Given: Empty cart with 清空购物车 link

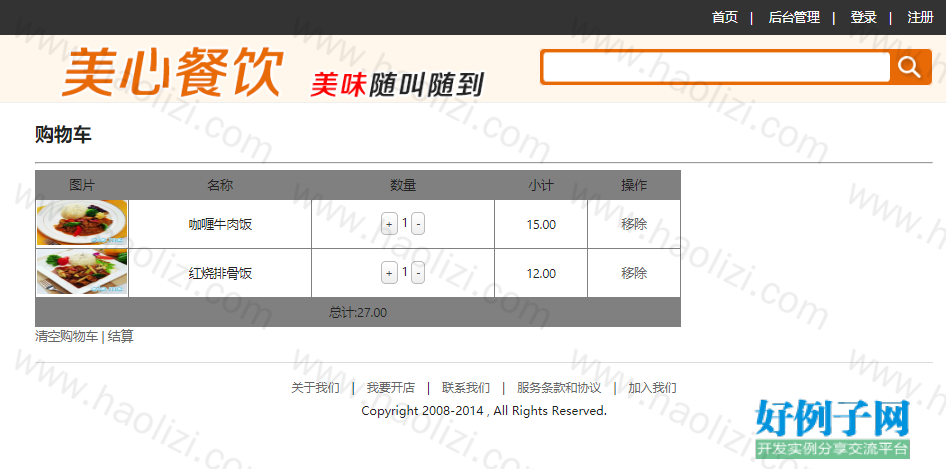Looking at the screenshot, I should [66, 337].
